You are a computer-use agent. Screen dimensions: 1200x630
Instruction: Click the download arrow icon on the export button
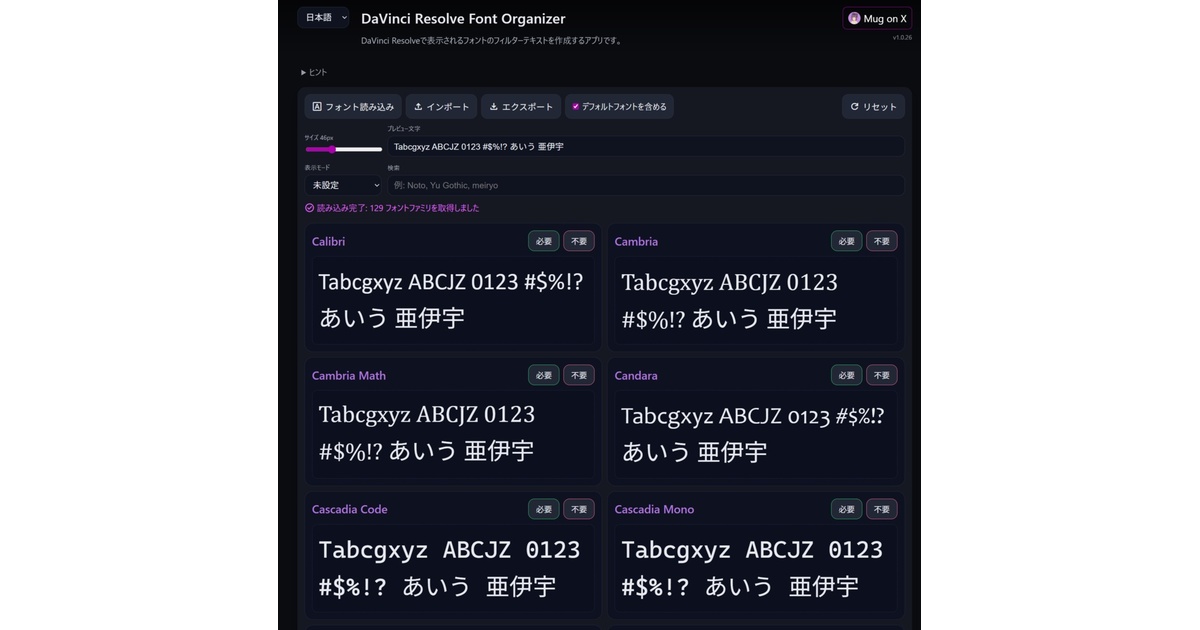492,106
